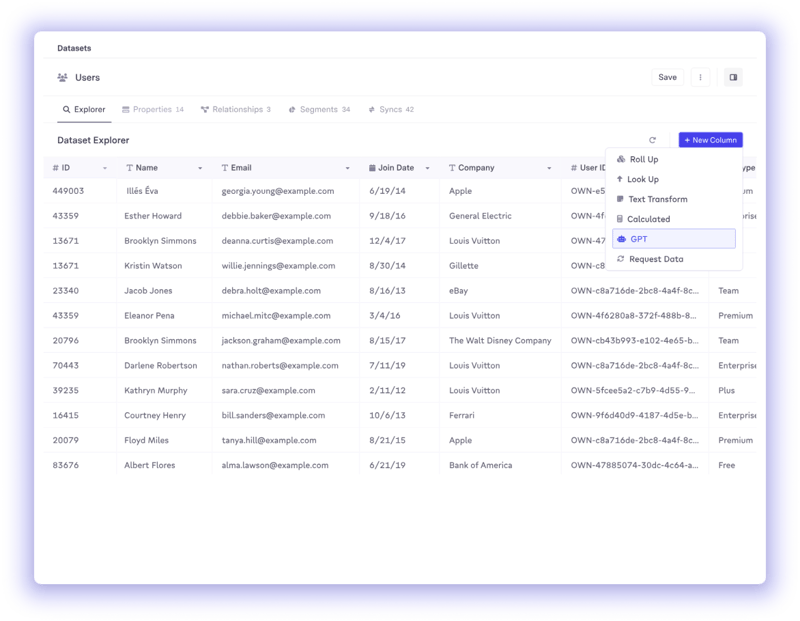The image size is (800, 621).
Task: Click the Request Data sync icon
Action: point(620,259)
